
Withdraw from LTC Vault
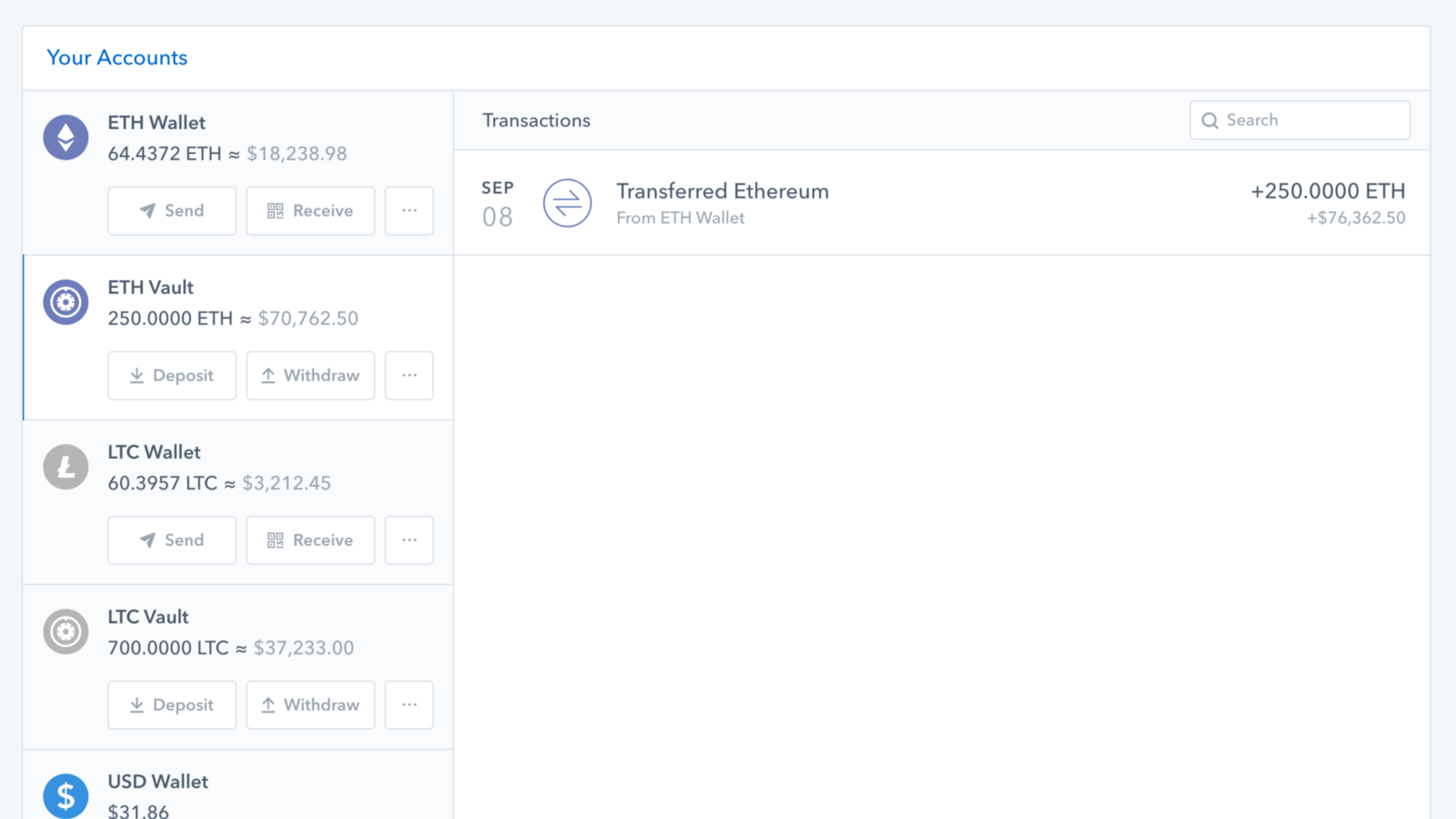tap(310, 704)
